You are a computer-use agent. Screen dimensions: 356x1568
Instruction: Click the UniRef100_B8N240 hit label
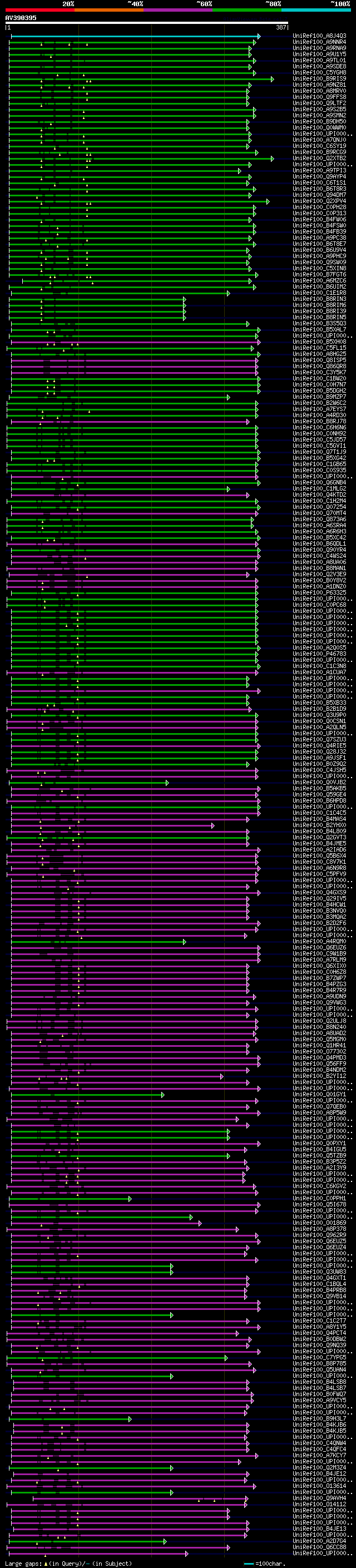[319, 1027]
